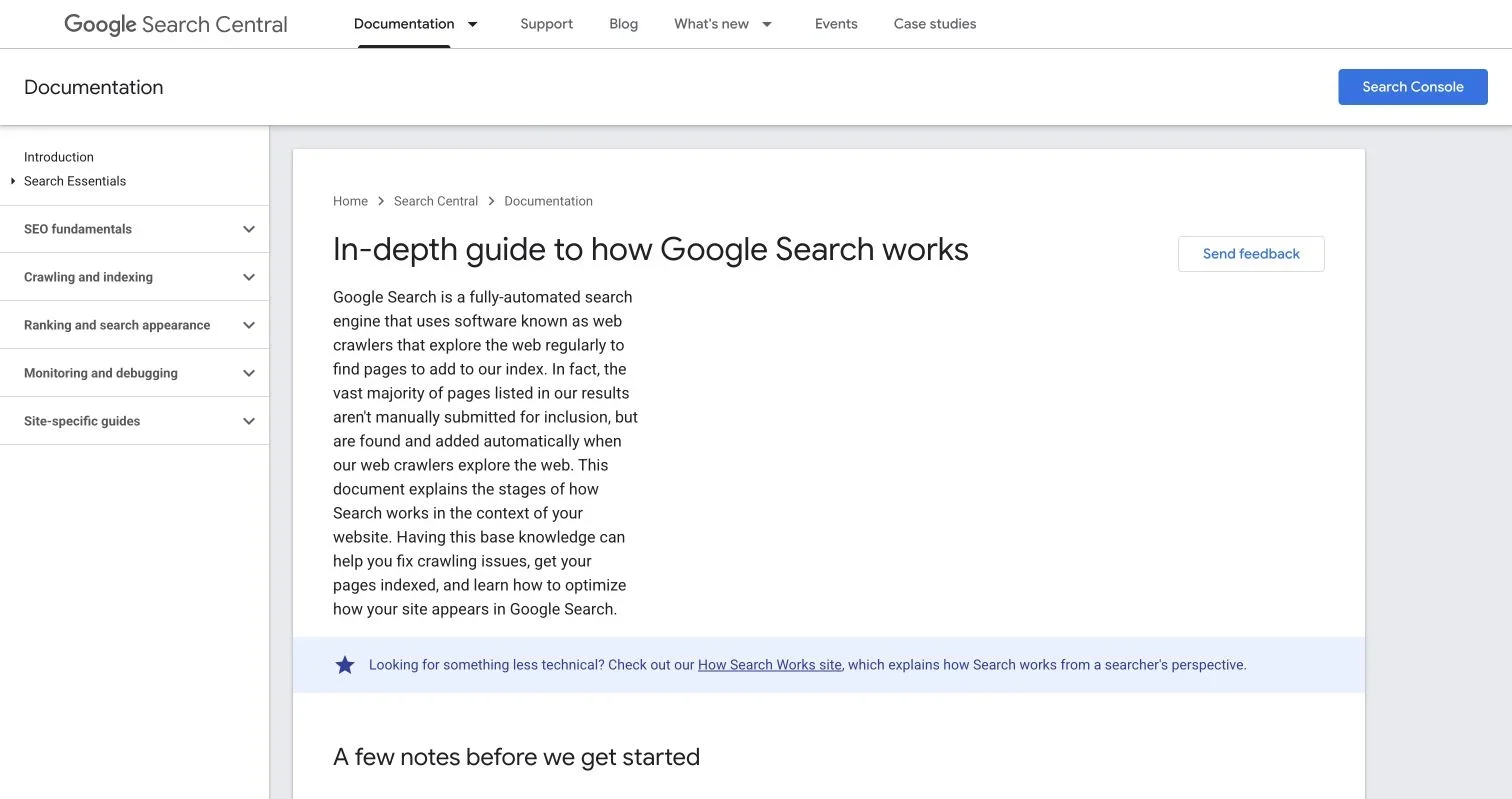Select the Monitoring and debugging label
Viewport: 1512px width, 799px height.
[x=101, y=373]
